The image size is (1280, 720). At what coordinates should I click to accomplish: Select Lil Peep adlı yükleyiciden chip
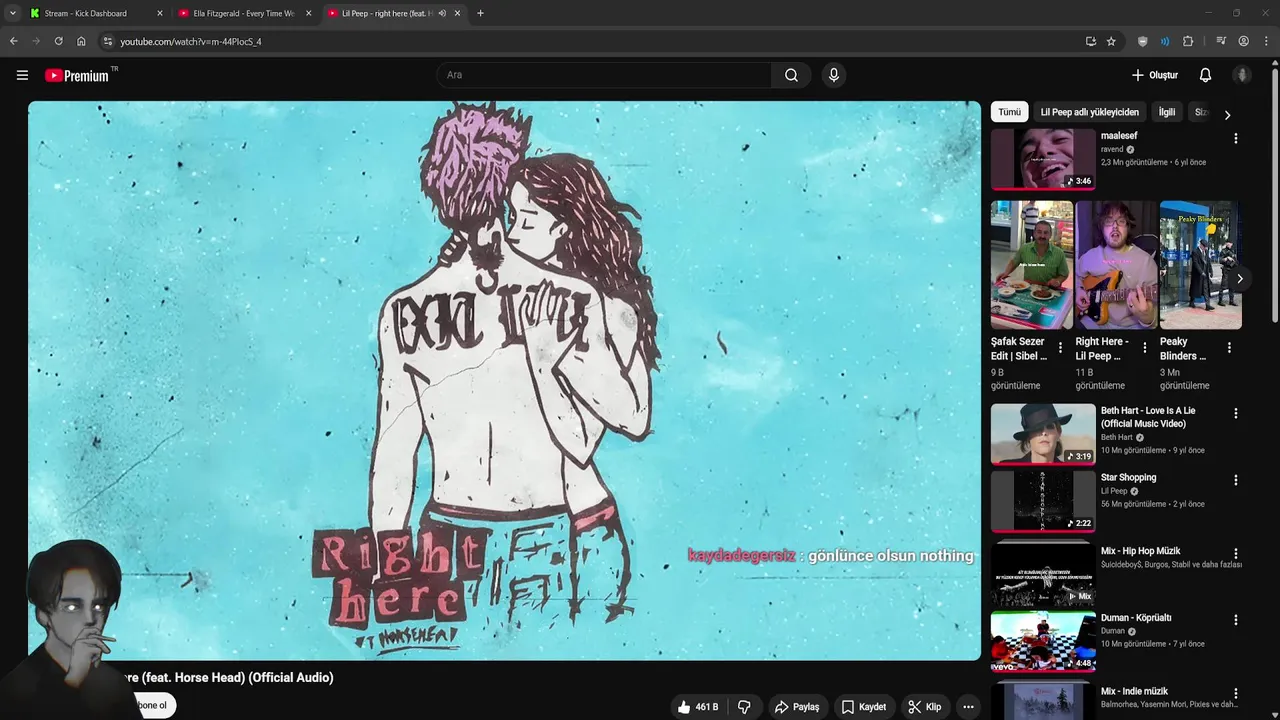pos(1089,112)
